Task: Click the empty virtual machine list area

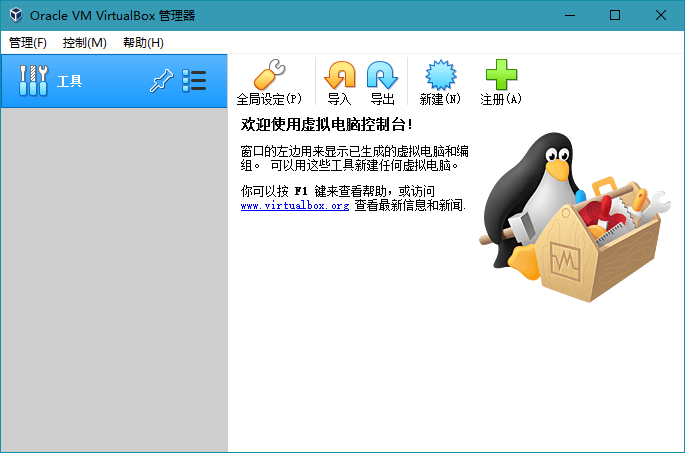Action: coord(113,280)
